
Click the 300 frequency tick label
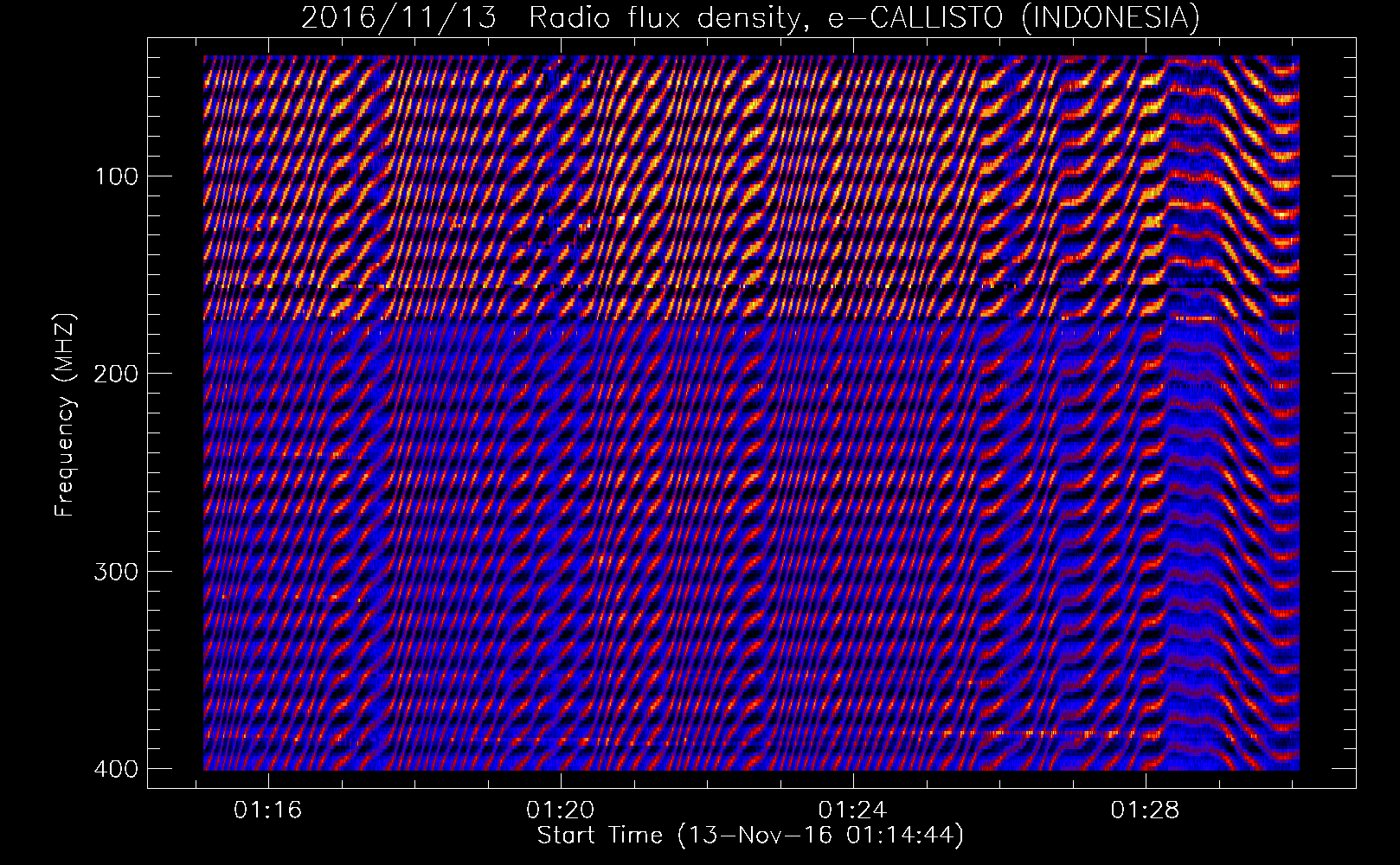pyautogui.click(x=115, y=572)
